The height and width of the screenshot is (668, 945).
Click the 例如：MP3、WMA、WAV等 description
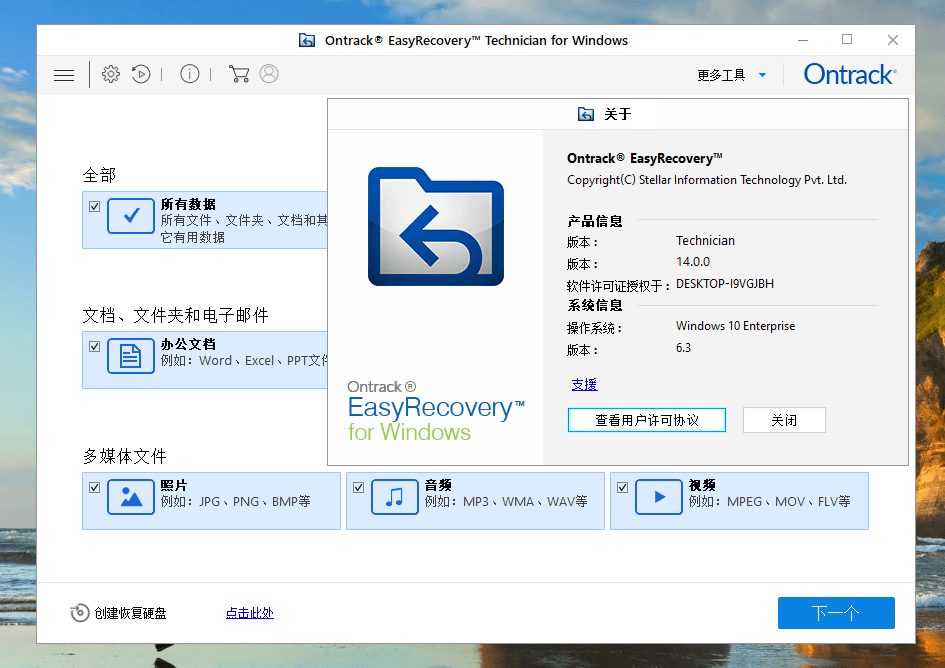(x=506, y=502)
